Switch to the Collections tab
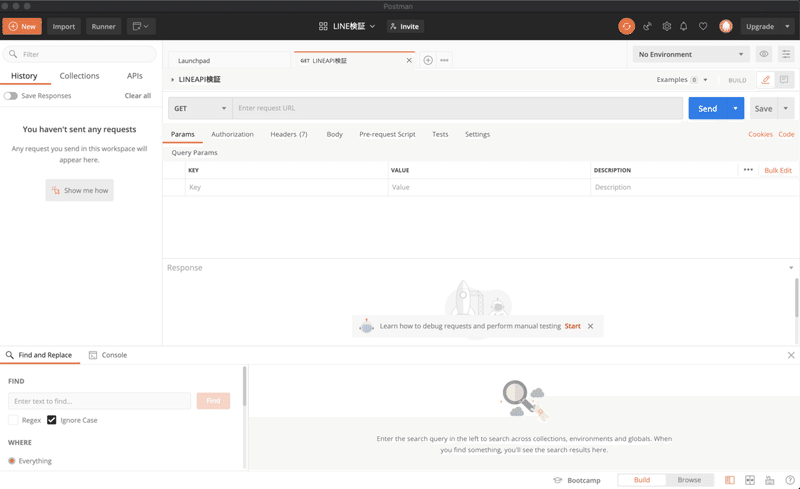Viewport: 800px width, 489px height. point(79,76)
